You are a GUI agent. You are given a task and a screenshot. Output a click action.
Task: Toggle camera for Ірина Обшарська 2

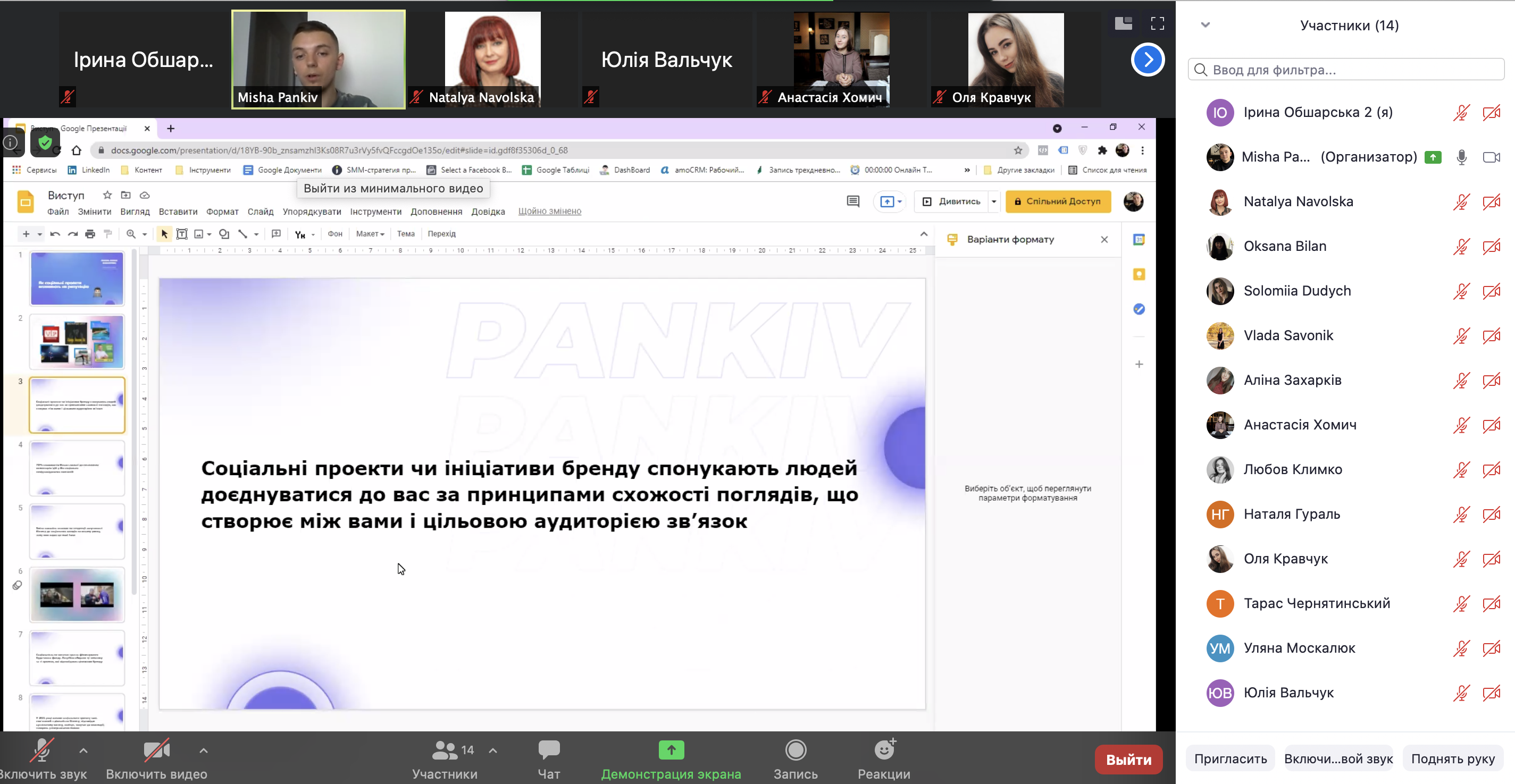[x=1492, y=112]
